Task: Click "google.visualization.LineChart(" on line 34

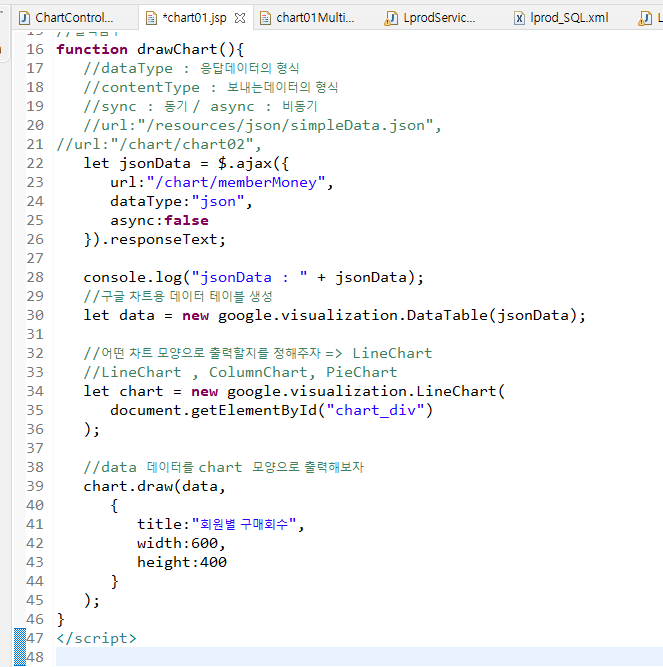Action: tap(366, 391)
